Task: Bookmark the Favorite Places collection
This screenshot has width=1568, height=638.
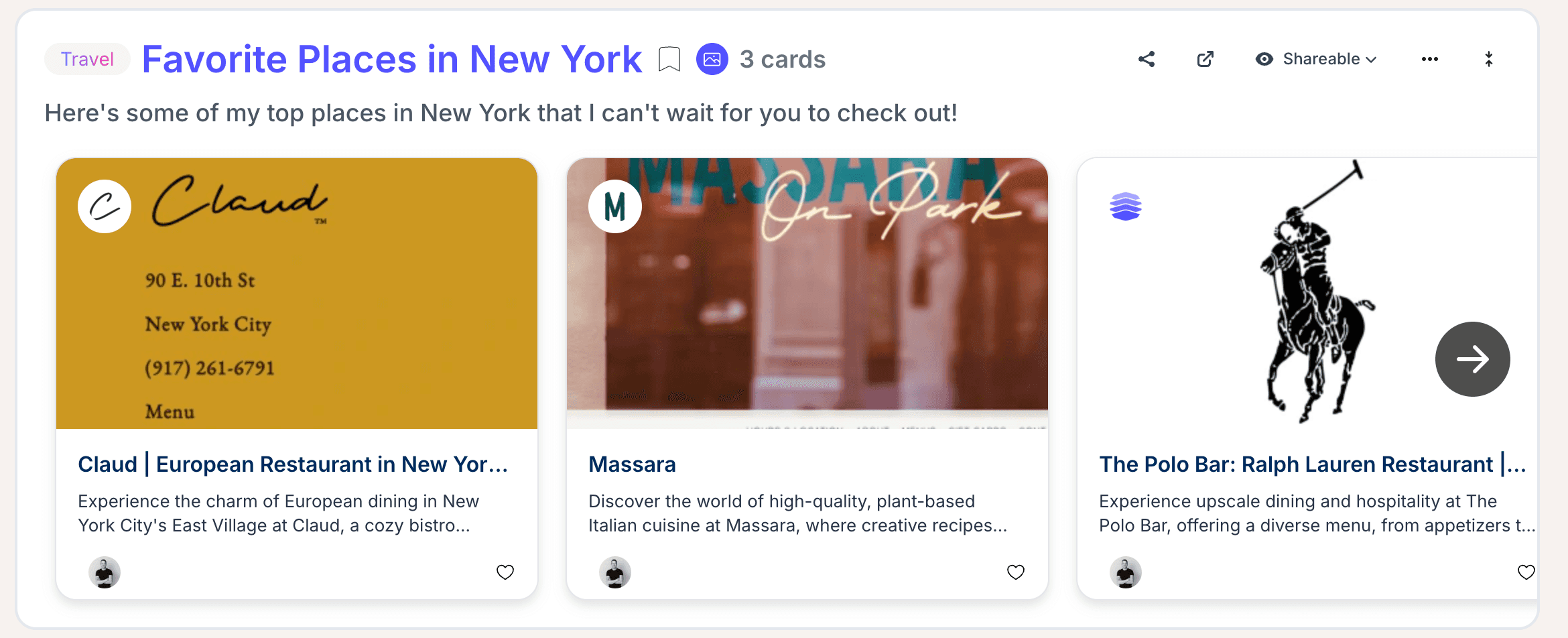Action: point(669,59)
